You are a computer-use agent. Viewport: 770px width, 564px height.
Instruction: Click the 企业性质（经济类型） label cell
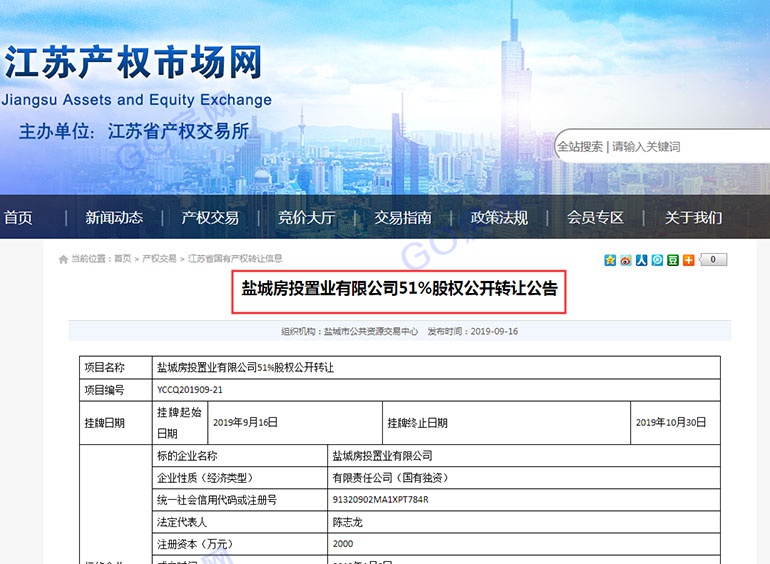tap(240, 478)
